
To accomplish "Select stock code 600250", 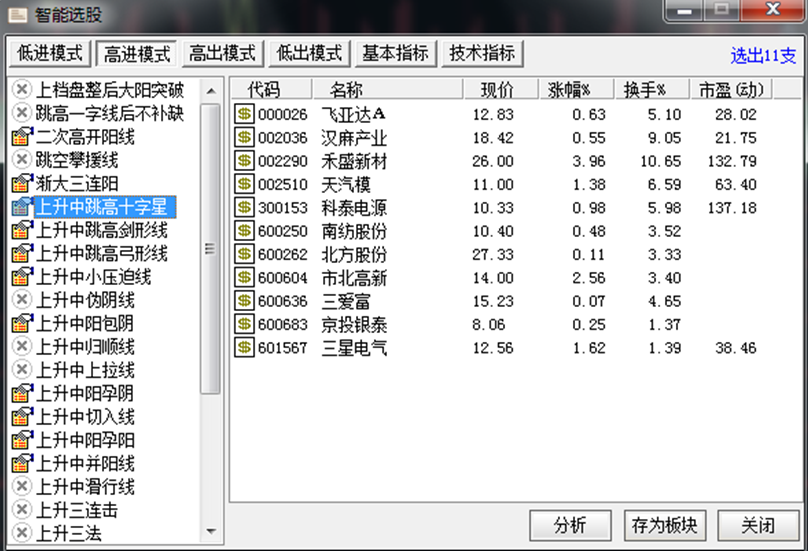I will click(x=282, y=231).
